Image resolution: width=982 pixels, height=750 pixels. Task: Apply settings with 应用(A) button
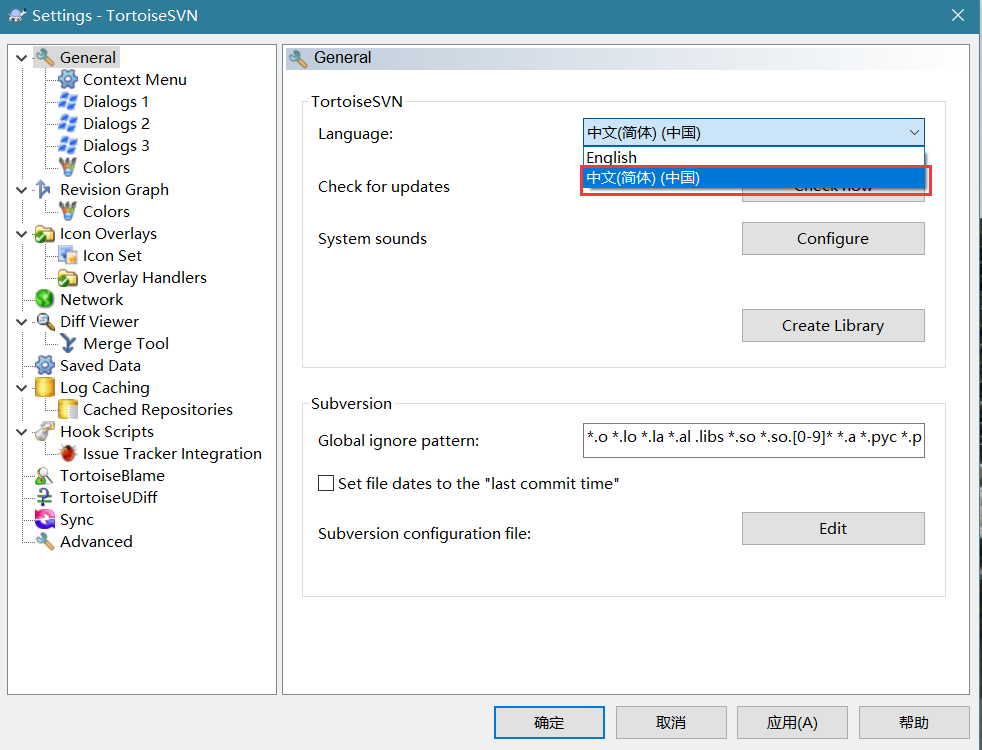792,722
